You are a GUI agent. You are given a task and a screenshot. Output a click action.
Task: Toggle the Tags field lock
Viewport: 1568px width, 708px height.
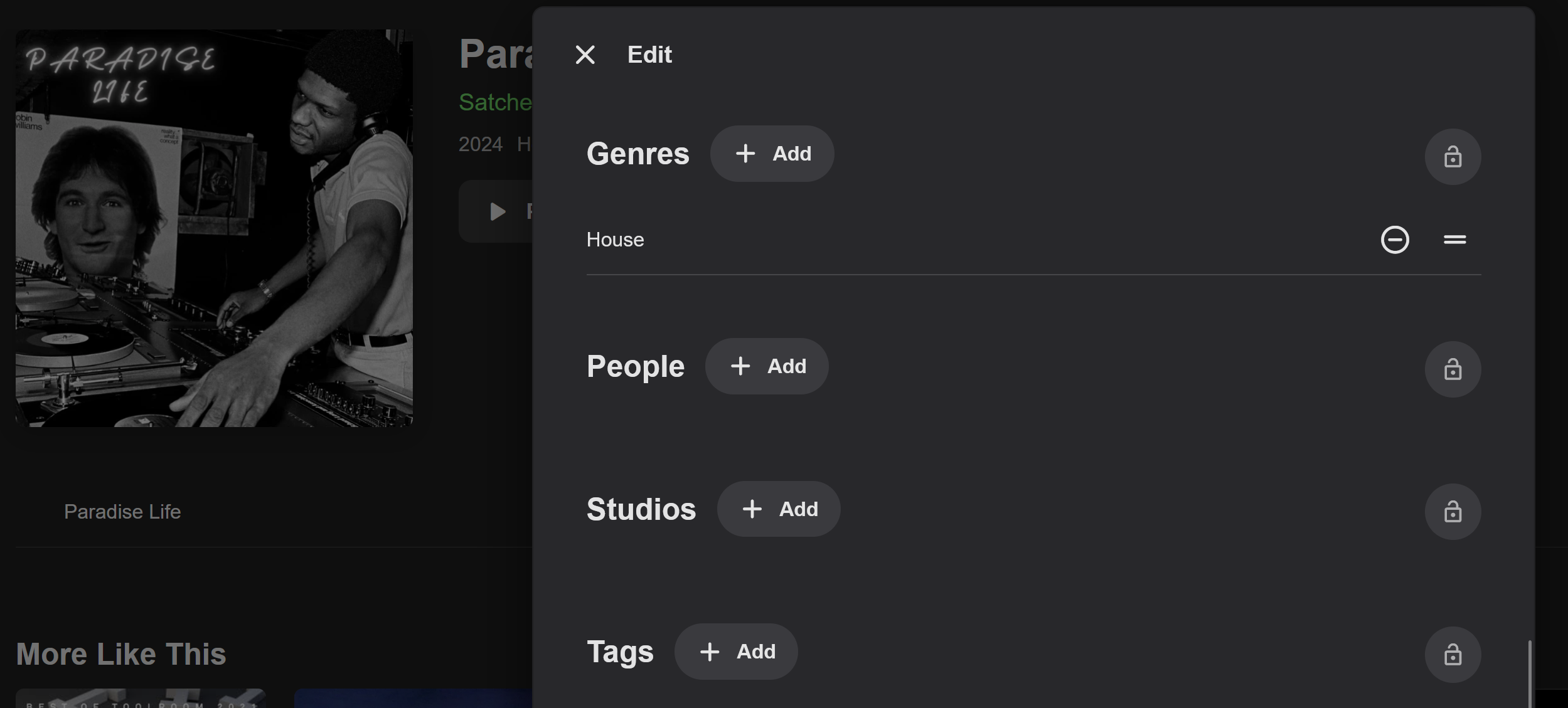pos(1453,655)
